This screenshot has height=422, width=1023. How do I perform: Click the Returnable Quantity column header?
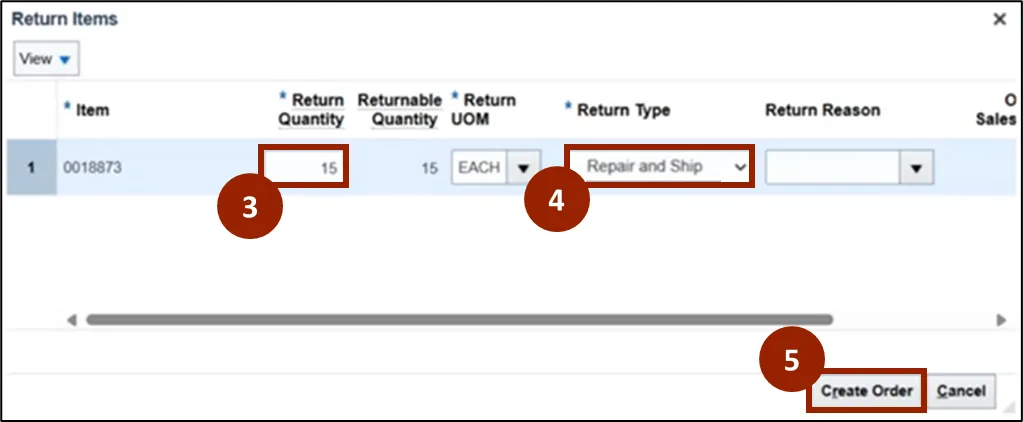(x=398, y=110)
